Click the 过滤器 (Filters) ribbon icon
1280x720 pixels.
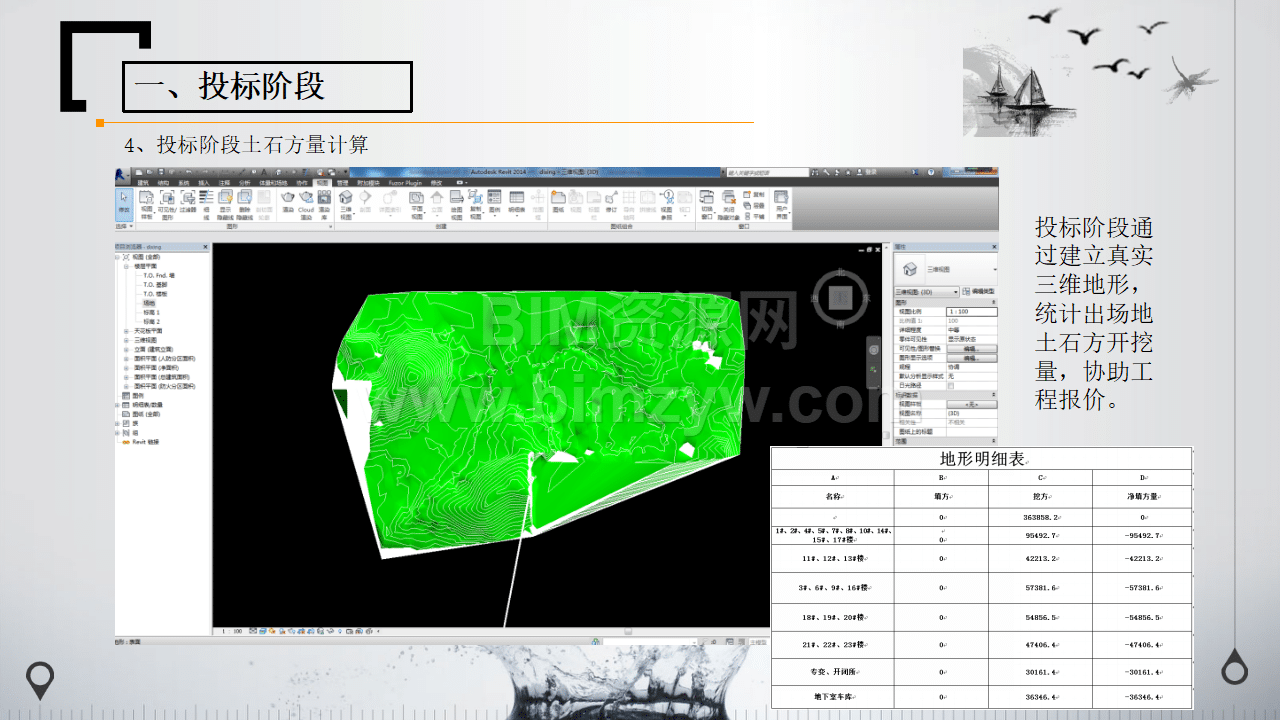[188, 203]
